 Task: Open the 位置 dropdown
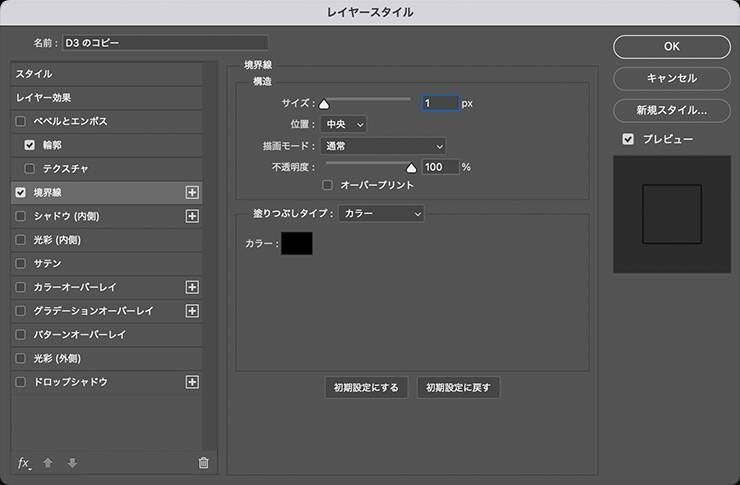pyautogui.click(x=343, y=124)
